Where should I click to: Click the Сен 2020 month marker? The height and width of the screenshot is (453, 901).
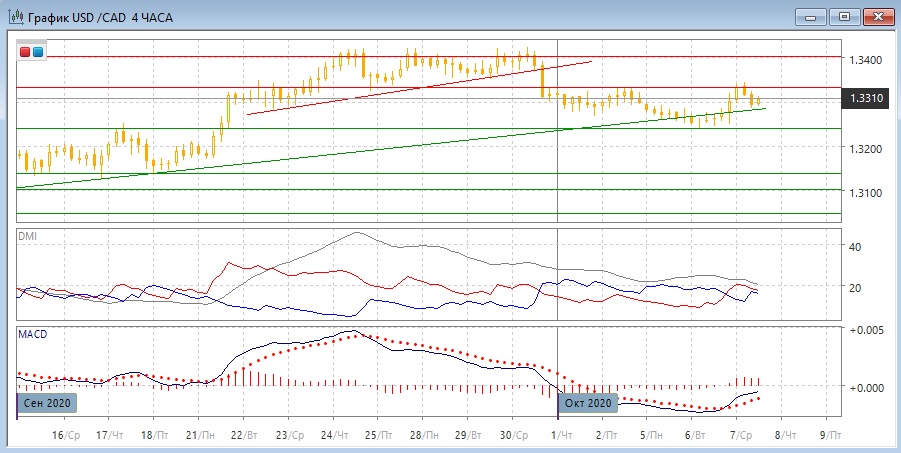(x=48, y=403)
